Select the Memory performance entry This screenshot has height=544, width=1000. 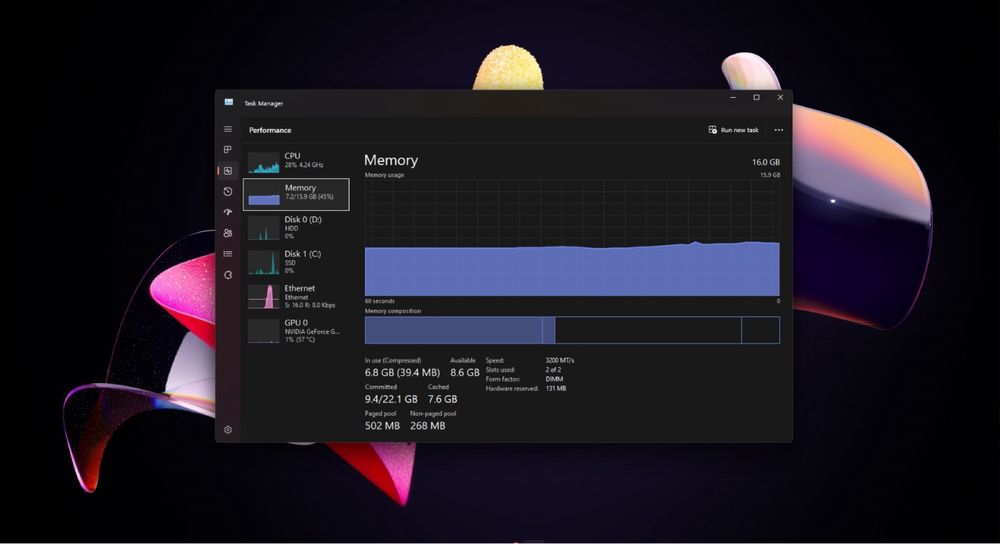(x=296, y=194)
